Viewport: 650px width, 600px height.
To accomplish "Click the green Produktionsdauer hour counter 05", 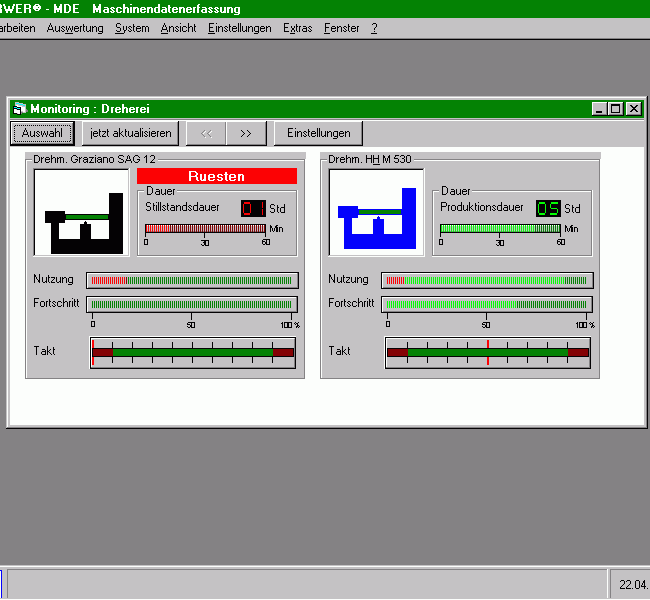I will point(548,208).
